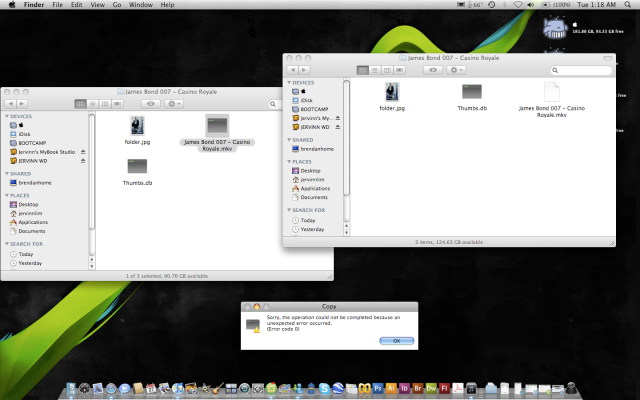Collapse PLACES section in left window sidebar
640x400 pixels.
[5, 194]
